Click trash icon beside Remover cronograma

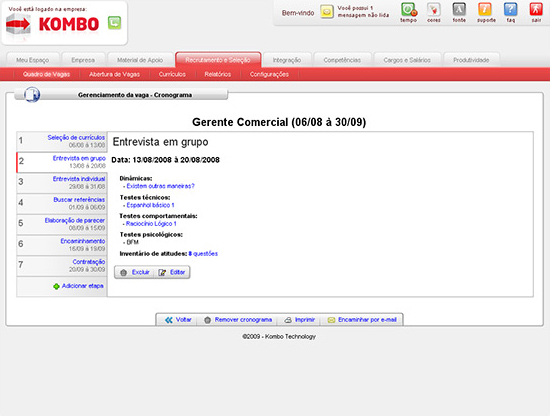[207, 320]
